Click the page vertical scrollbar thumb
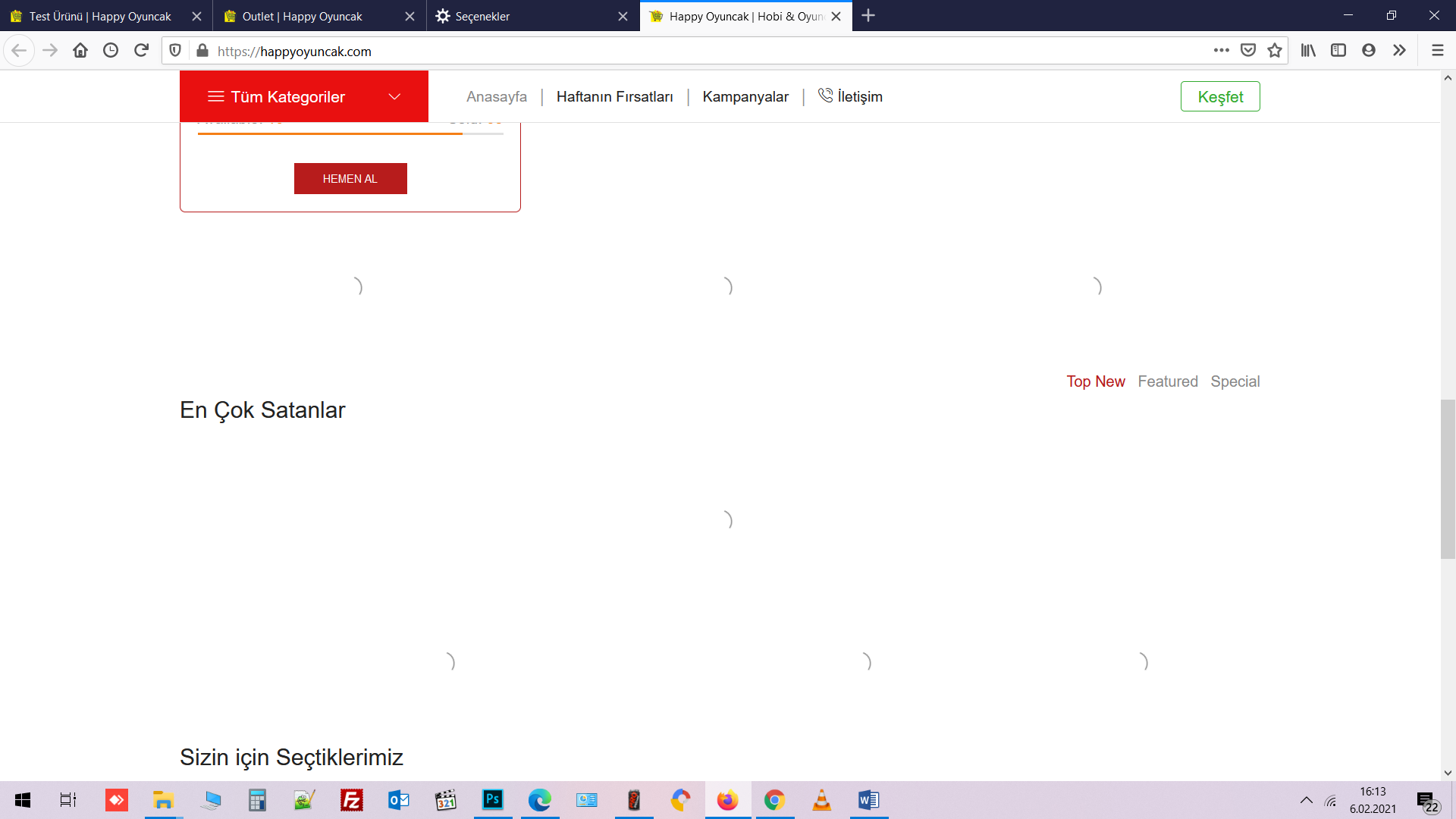Viewport: 1456px width, 819px height. [1448, 479]
